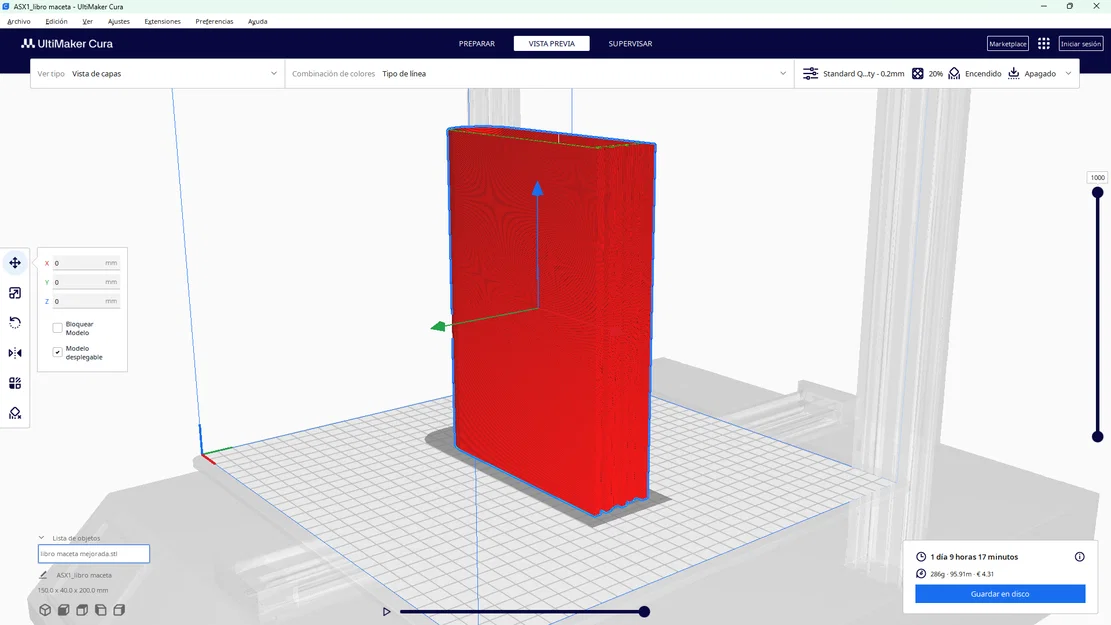Click the Z position input field

point(86,301)
